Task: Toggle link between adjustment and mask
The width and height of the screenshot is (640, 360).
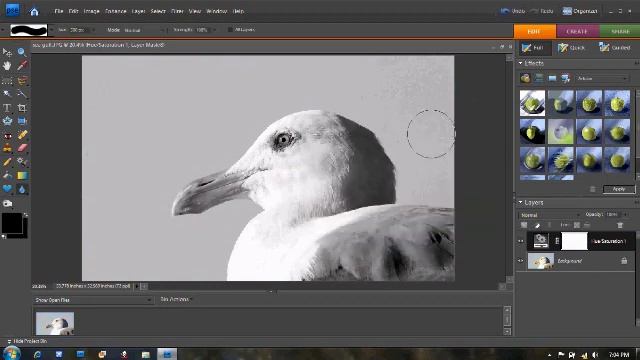Action: [x=557, y=241]
